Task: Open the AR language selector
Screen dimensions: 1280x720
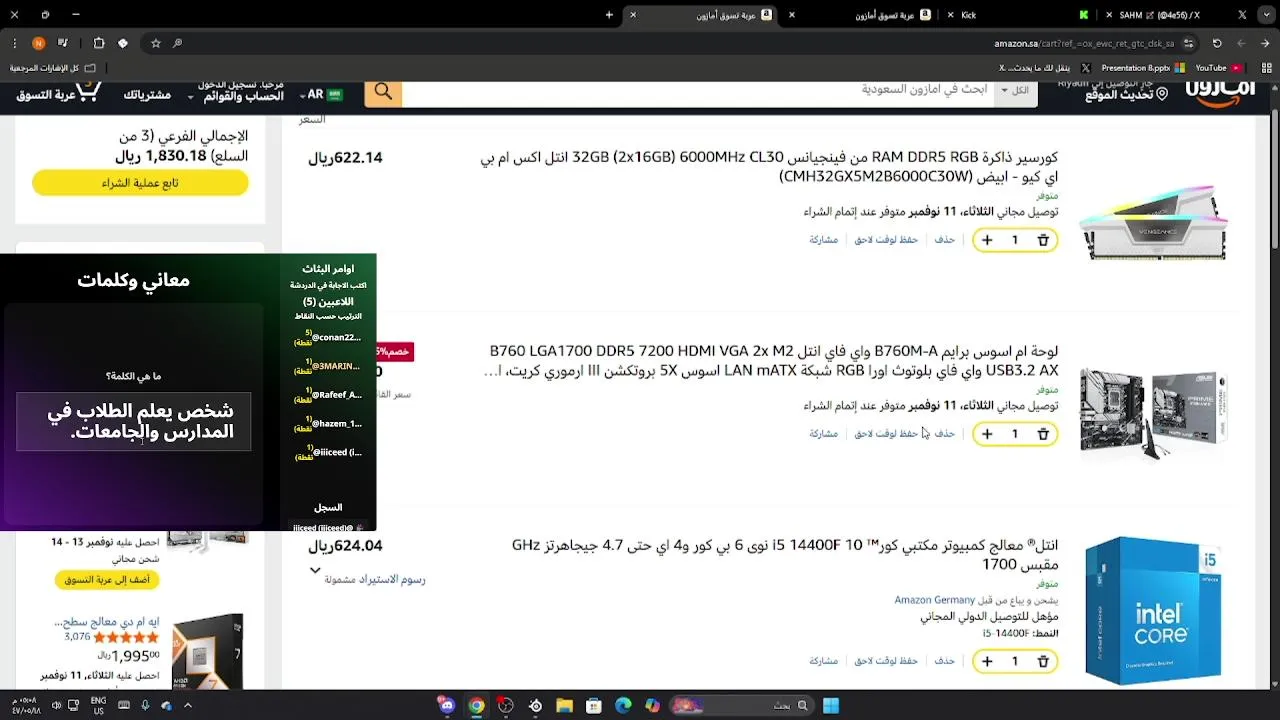Action: click(321, 94)
